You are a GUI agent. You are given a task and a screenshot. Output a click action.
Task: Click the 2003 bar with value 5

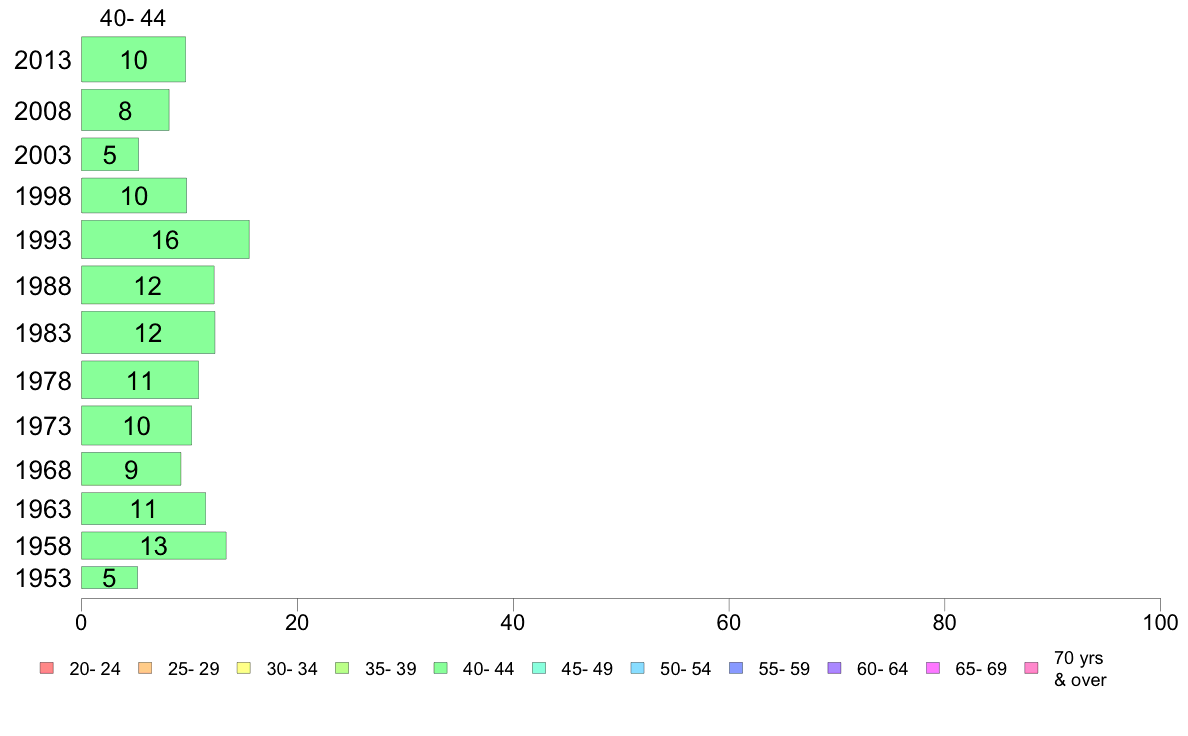pos(110,155)
